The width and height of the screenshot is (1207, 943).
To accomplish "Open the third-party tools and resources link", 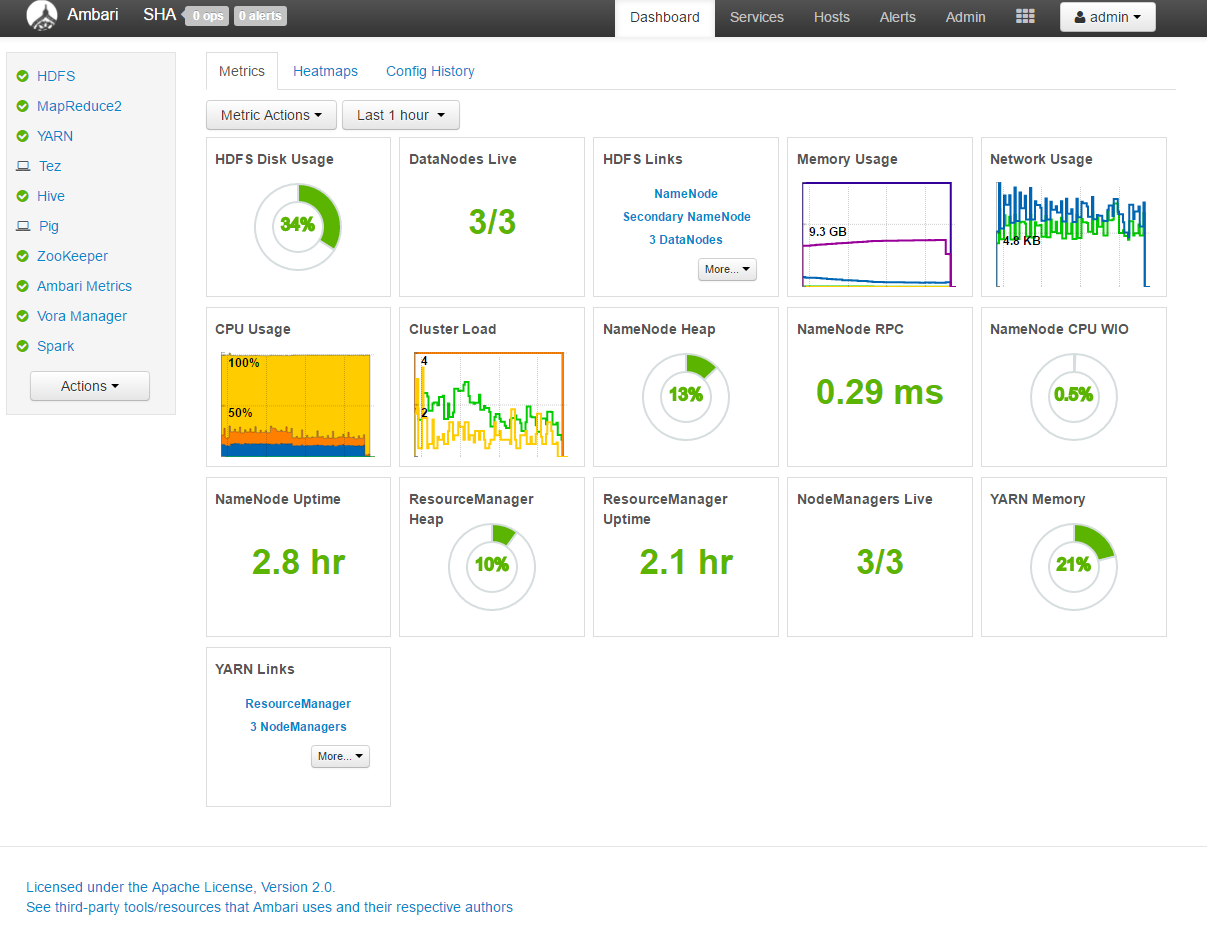I will 269,908.
